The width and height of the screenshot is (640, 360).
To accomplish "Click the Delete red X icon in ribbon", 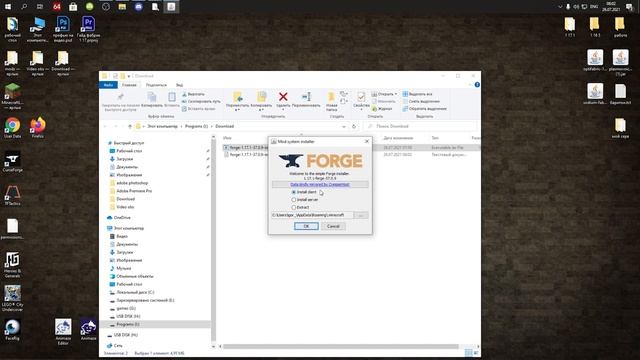I will 283,97.
